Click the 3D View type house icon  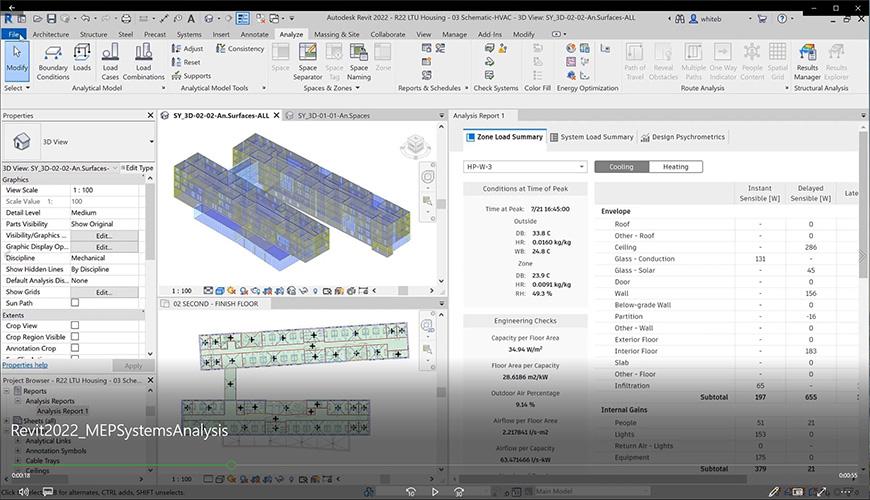click(x=22, y=142)
